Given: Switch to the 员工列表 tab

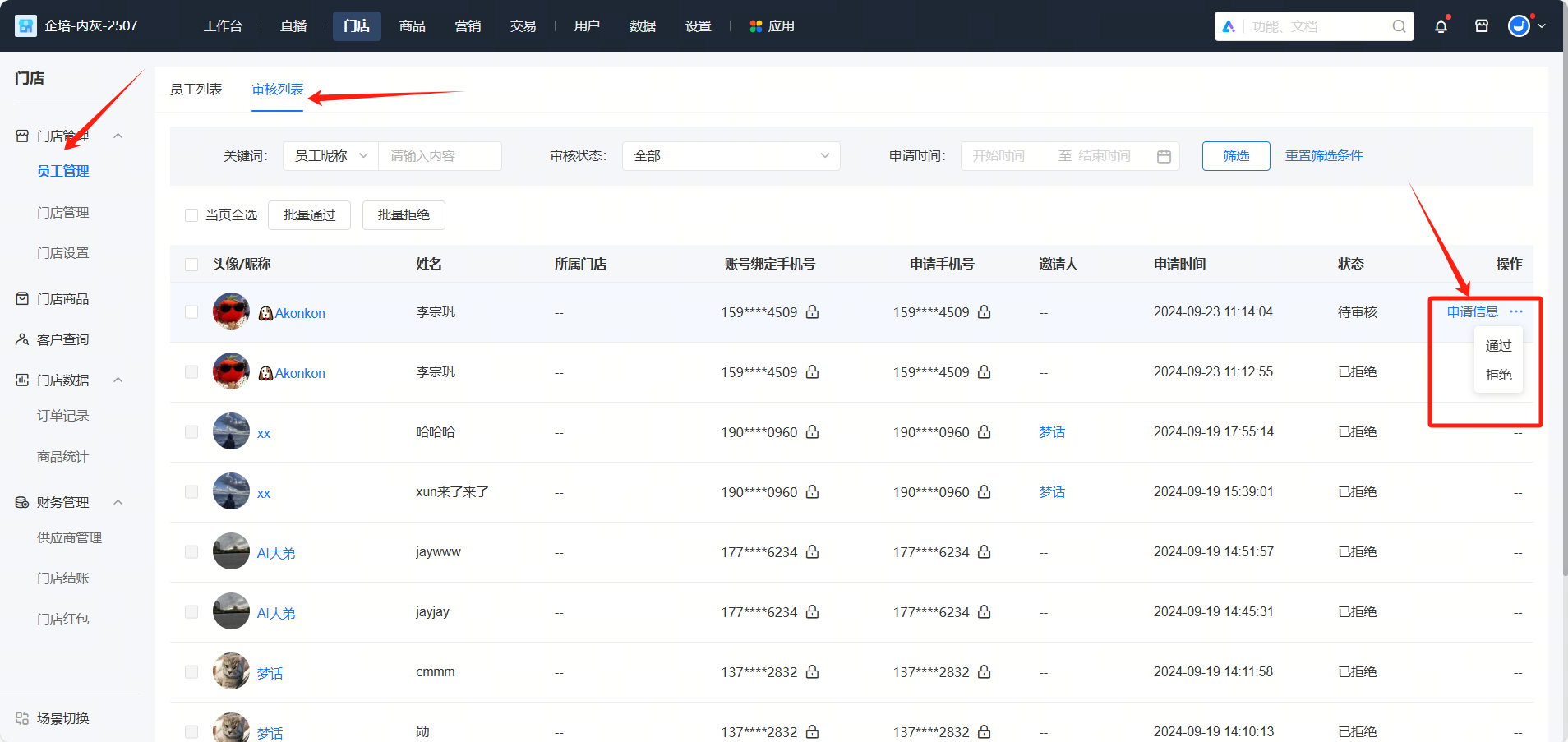Looking at the screenshot, I should click(x=196, y=90).
